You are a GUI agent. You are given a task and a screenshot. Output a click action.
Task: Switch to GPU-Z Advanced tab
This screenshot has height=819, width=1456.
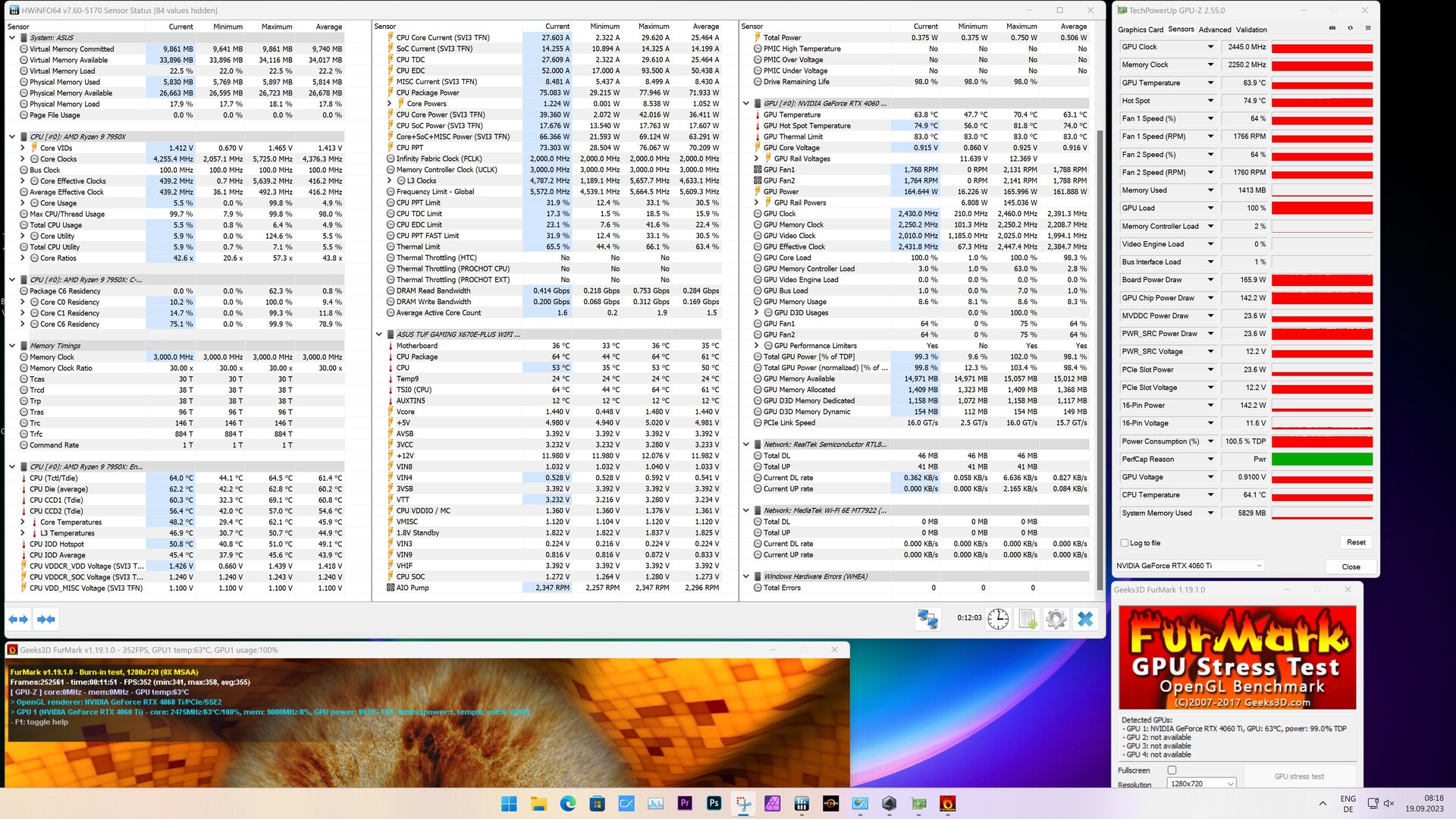(1215, 30)
